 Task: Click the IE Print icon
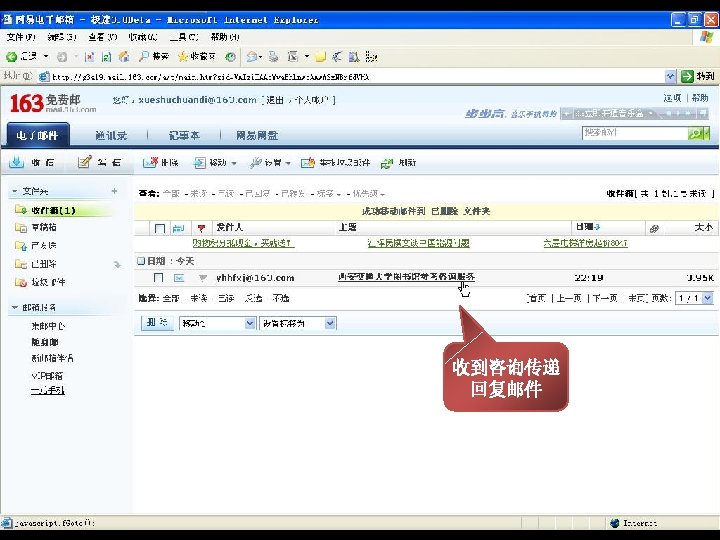(x=274, y=56)
